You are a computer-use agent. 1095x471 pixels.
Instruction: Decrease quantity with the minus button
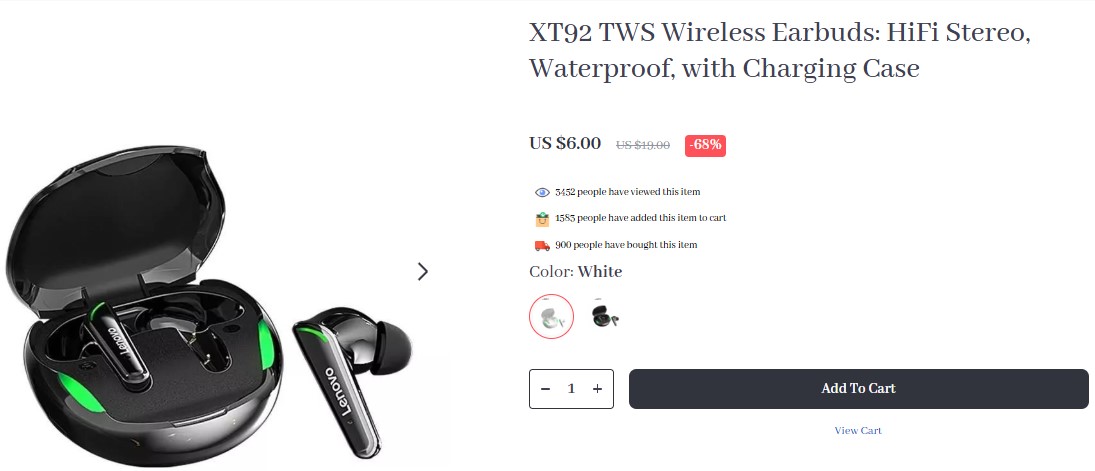click(546, 389)
